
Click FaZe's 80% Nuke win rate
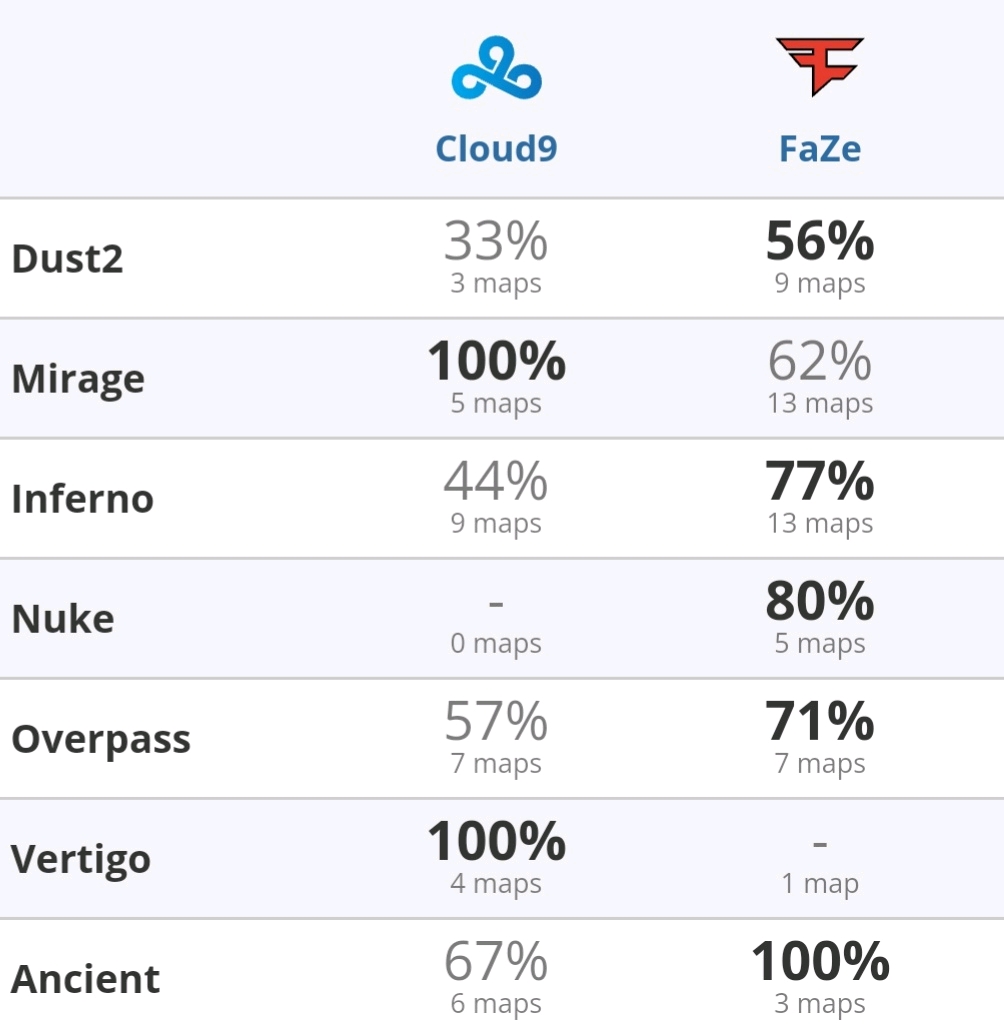[x=819, y=601]
